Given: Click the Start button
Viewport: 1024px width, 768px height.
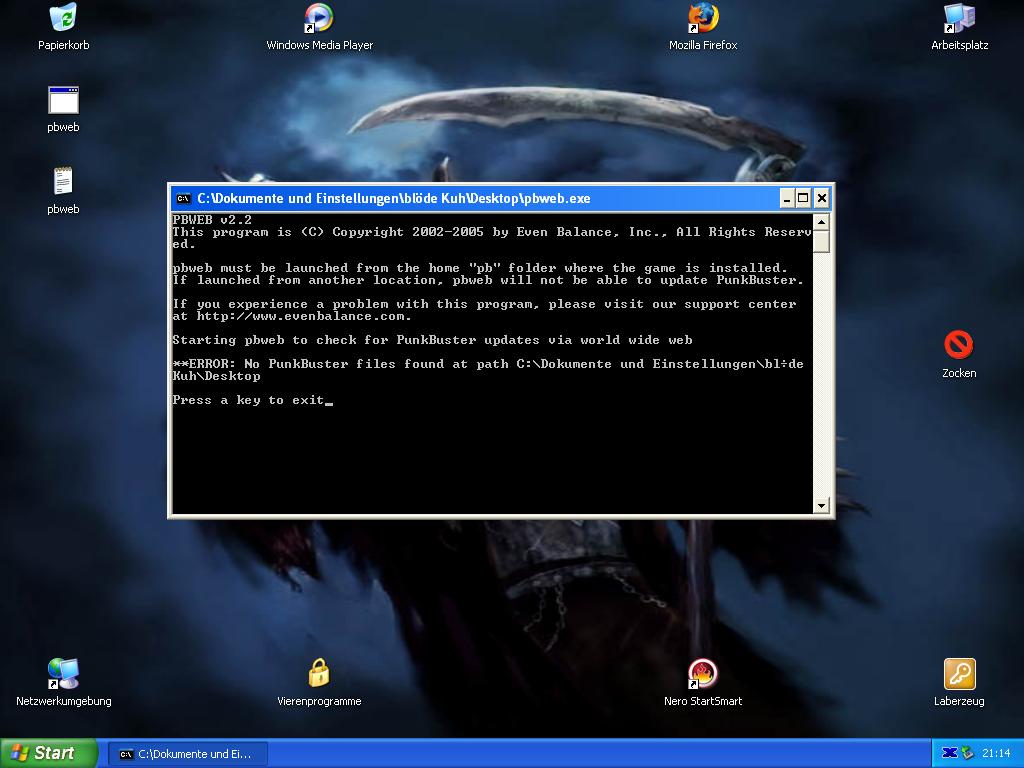Looking at the screenshot, I should 48,753.
